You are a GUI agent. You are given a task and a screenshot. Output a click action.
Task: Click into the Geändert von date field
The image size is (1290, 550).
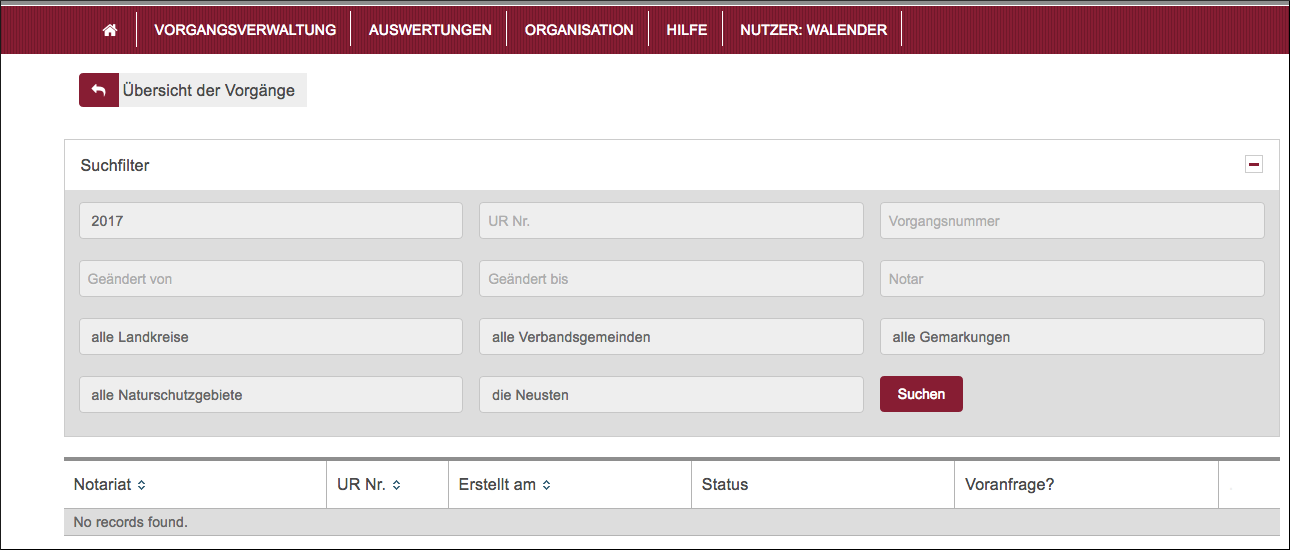click(271, 279)
